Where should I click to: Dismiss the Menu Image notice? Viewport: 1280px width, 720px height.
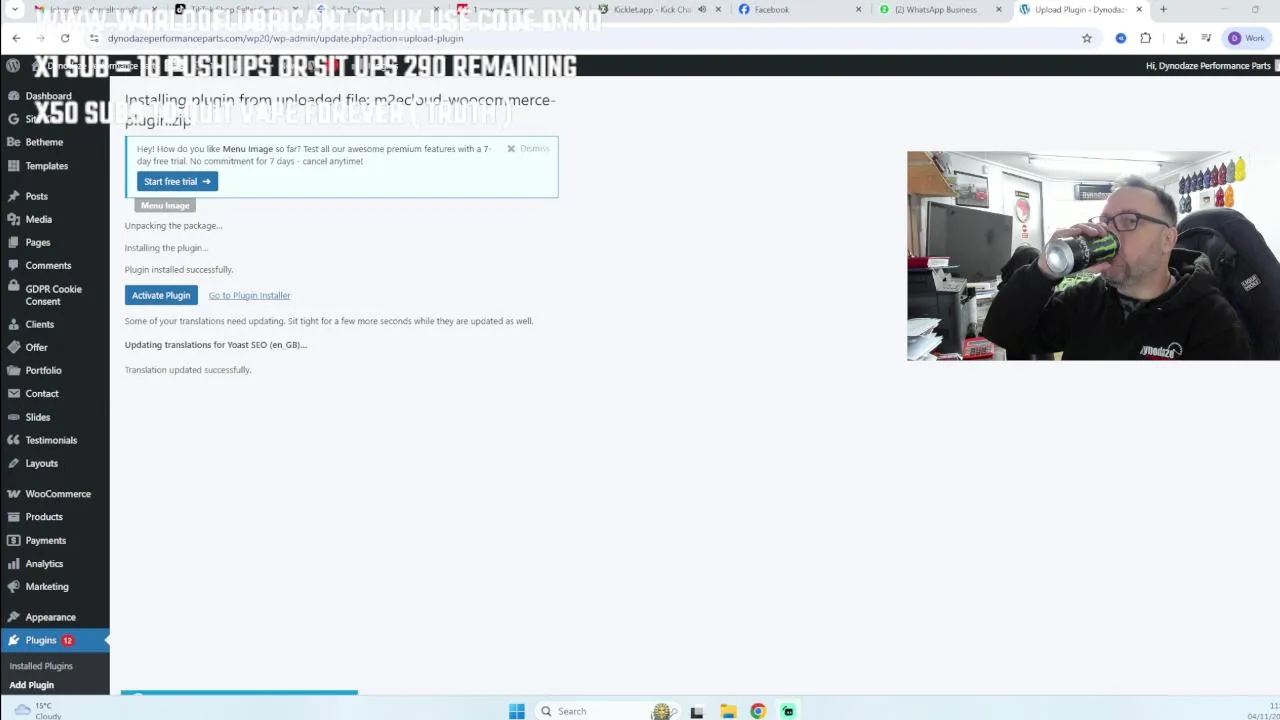point(528,148)
